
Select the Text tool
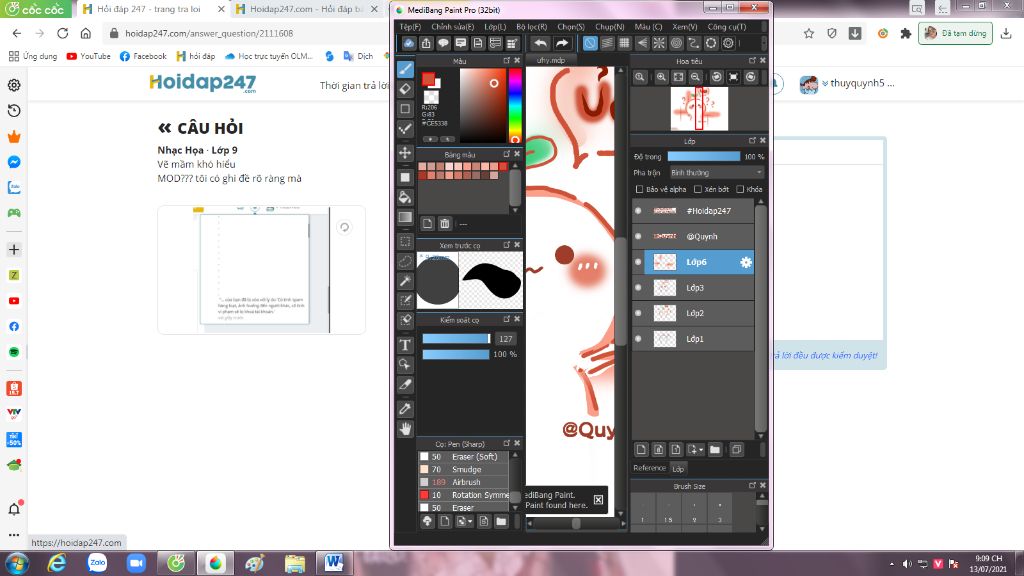(405, 345)
